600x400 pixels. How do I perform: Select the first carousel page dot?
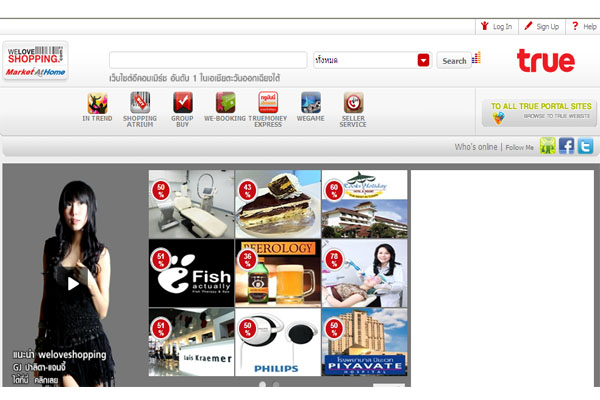262,384
